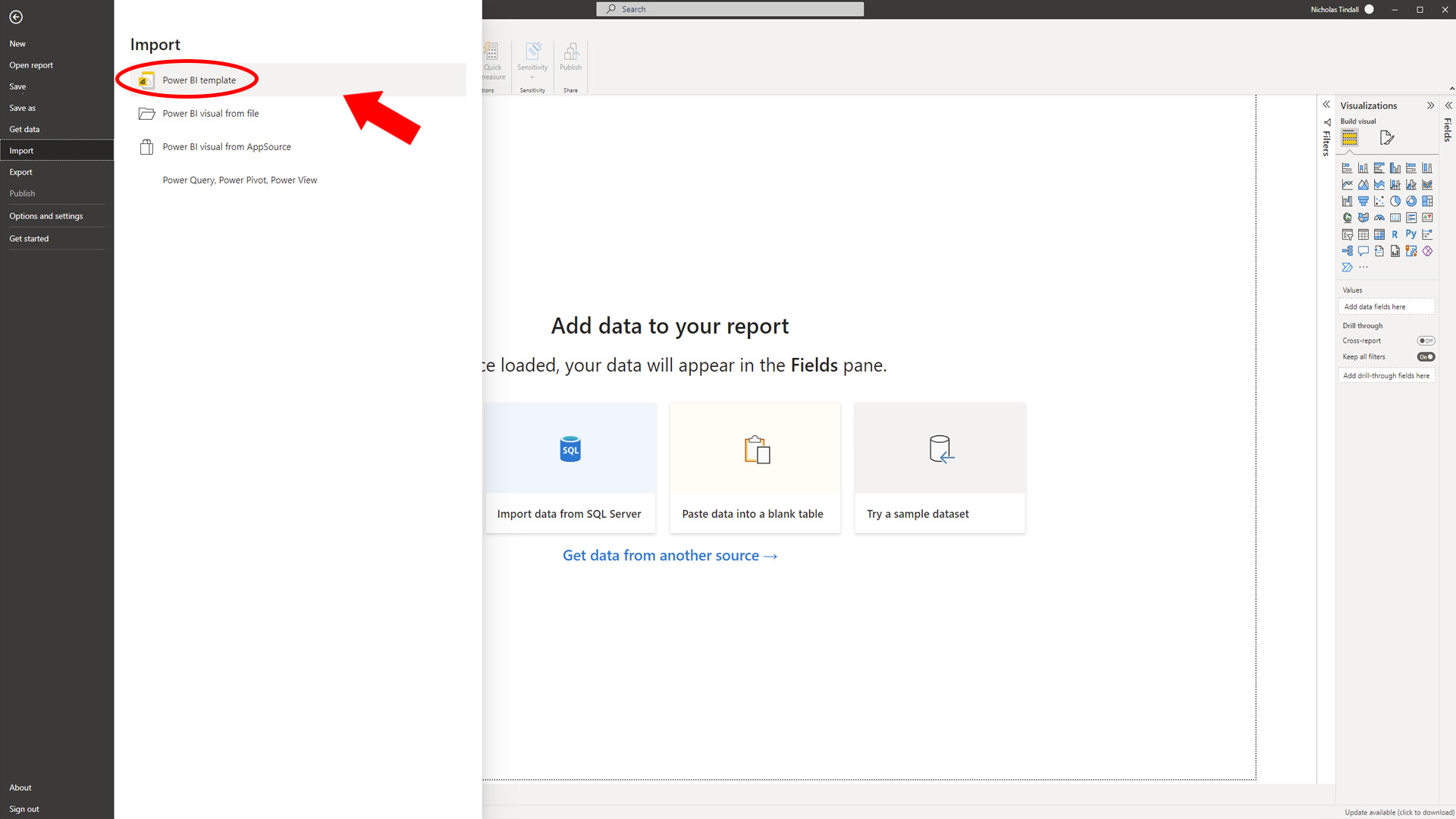The image size is (1456, 819).
Task: Click the Python visual icon
Action: (x=1411, y=234)
